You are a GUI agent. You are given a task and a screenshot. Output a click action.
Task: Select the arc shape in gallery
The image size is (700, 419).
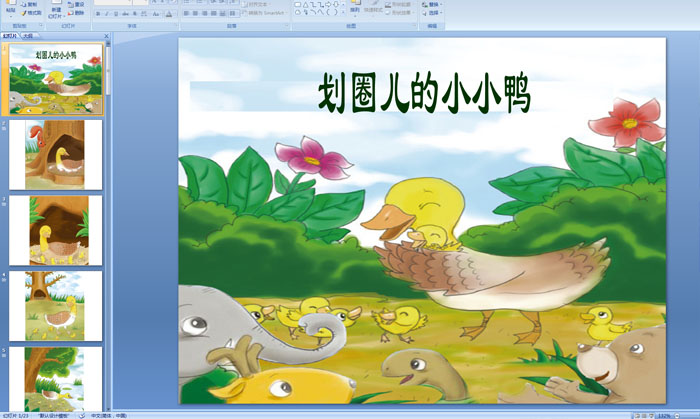click(313, 12)
